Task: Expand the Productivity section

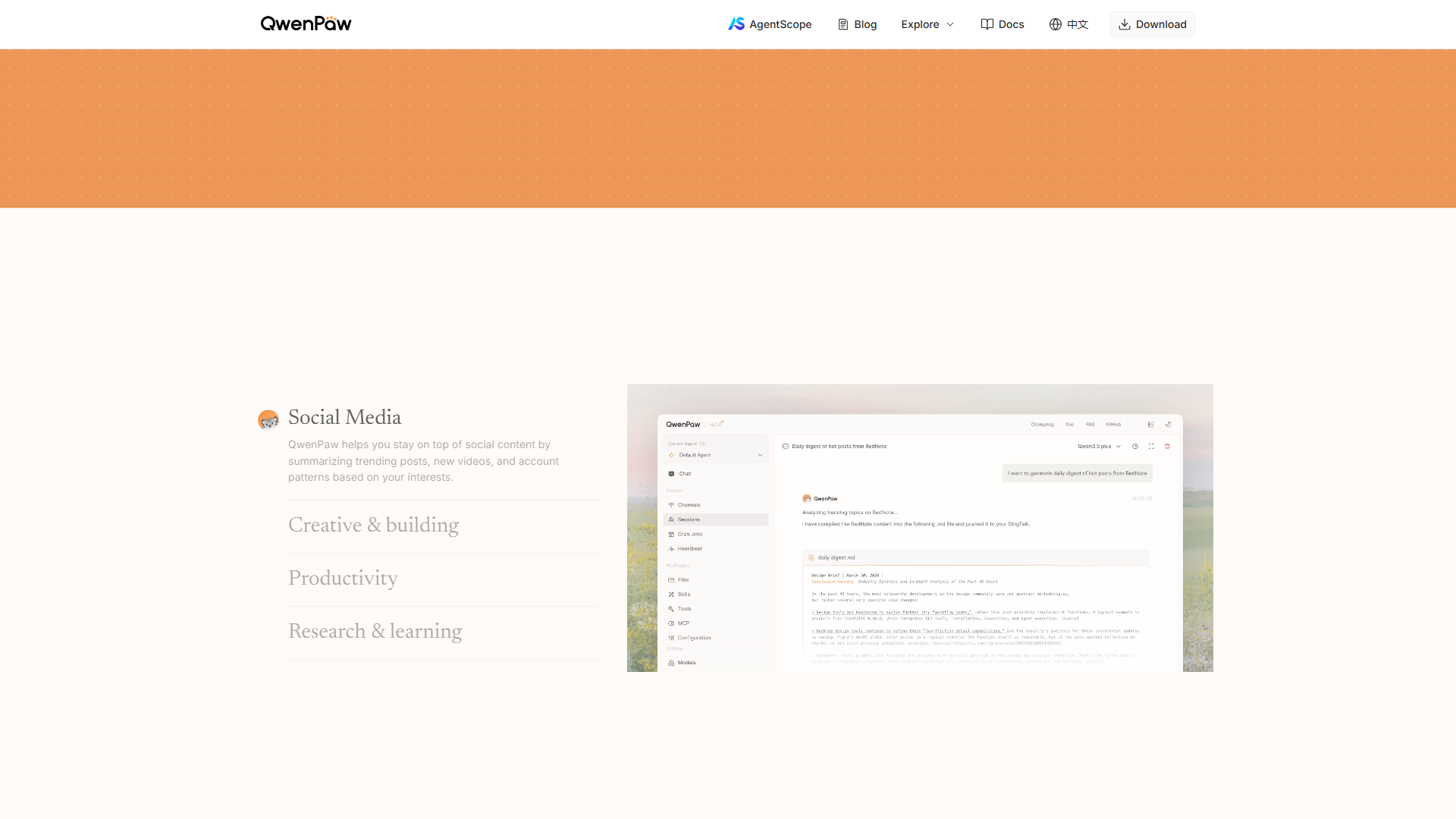Action: (x=343, y=578)
